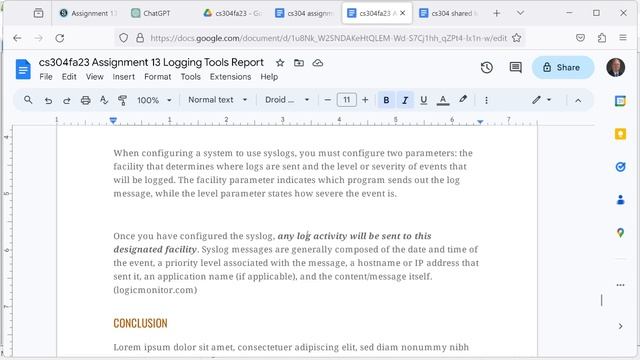
Task: Activate the paint format tool
Action: (122, 100)
